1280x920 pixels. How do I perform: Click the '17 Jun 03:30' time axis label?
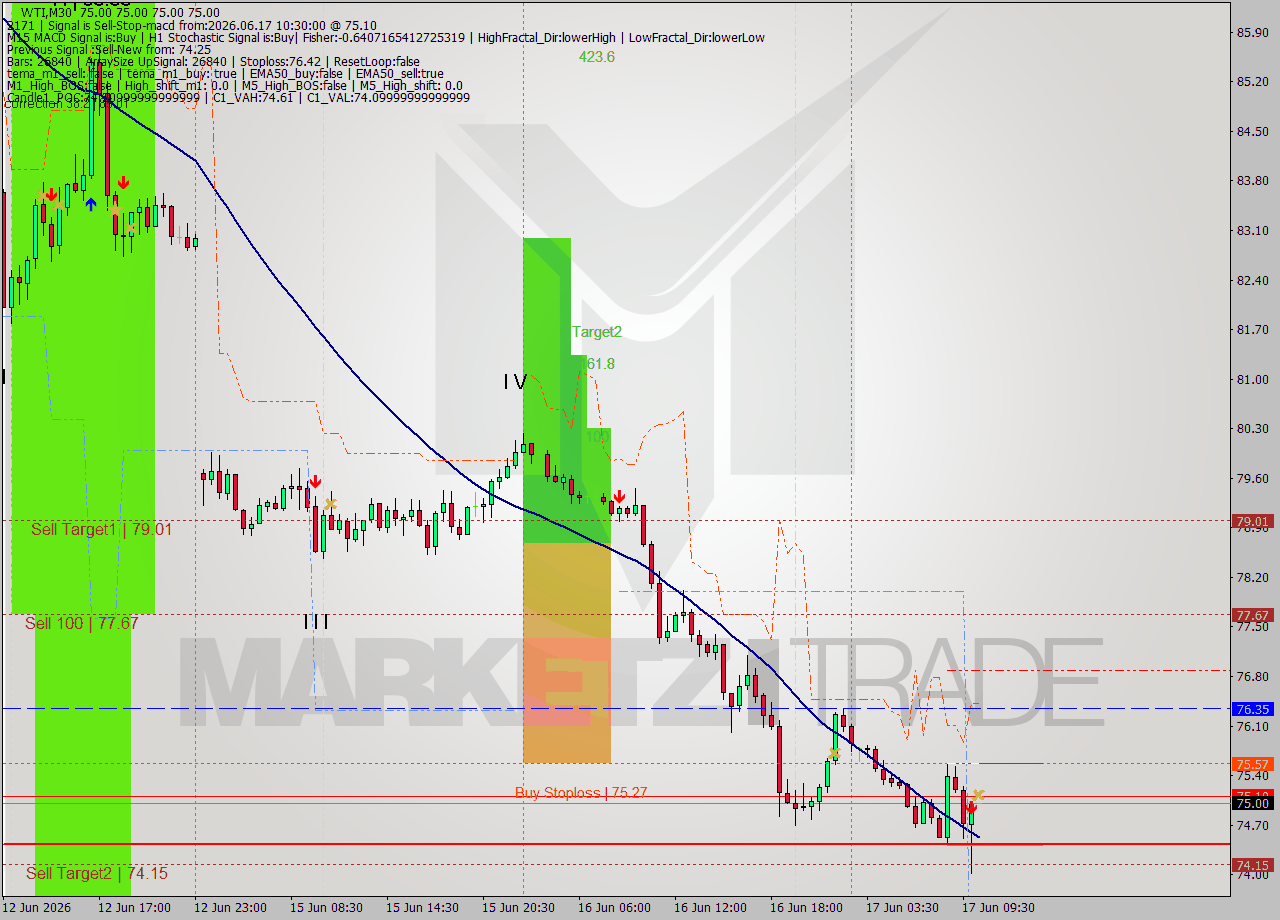coord(902,907)
